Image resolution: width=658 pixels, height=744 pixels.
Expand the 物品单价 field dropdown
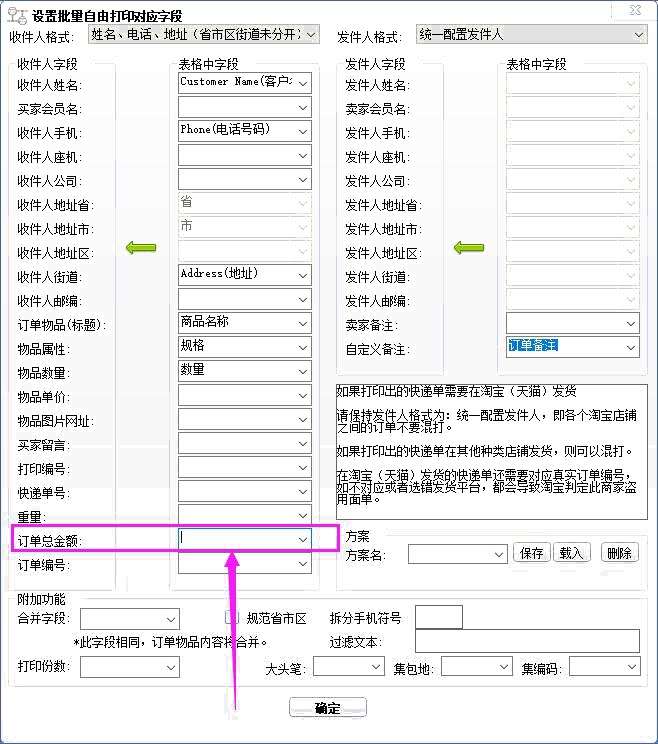245,395
